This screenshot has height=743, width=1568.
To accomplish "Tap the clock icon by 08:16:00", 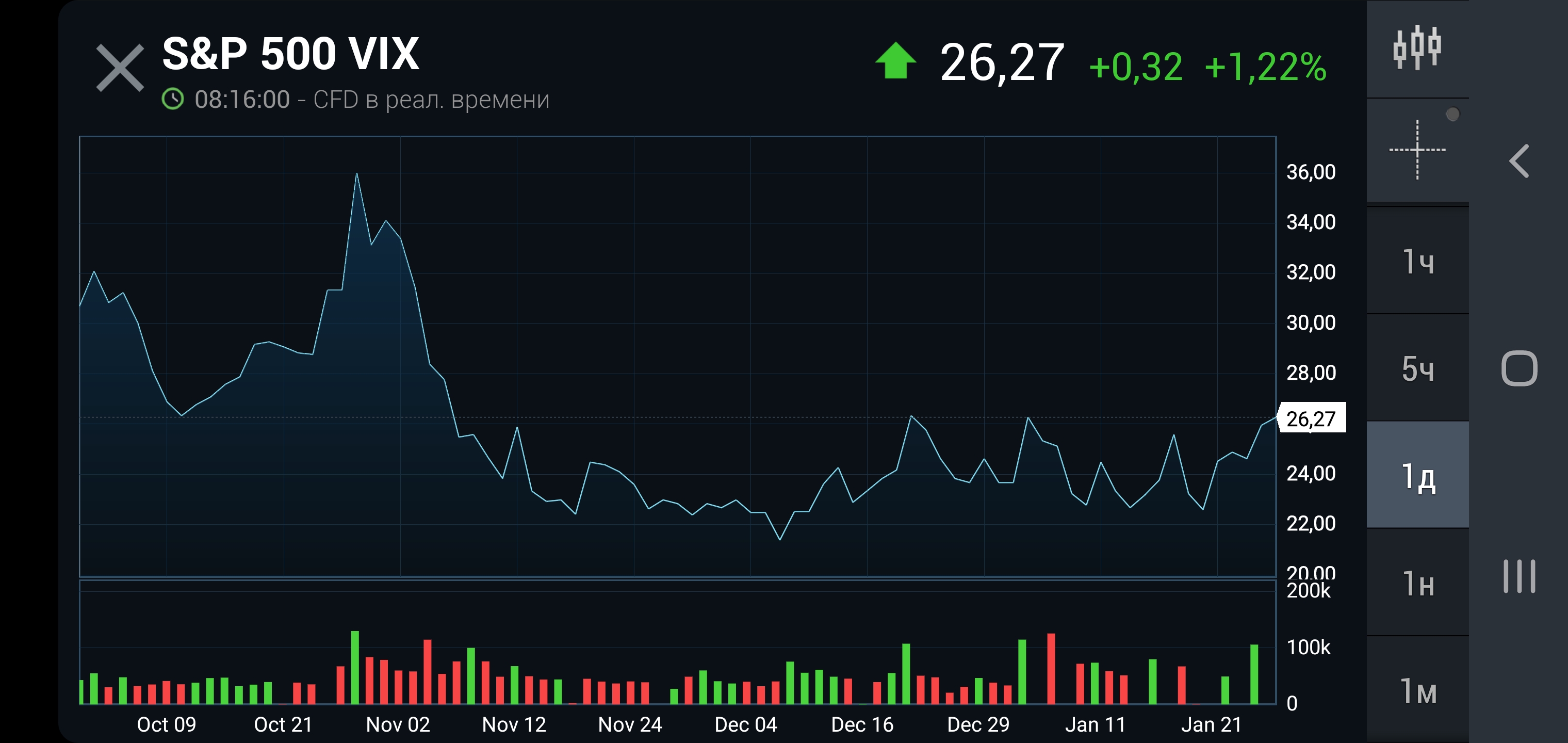I will coord(173,99).
